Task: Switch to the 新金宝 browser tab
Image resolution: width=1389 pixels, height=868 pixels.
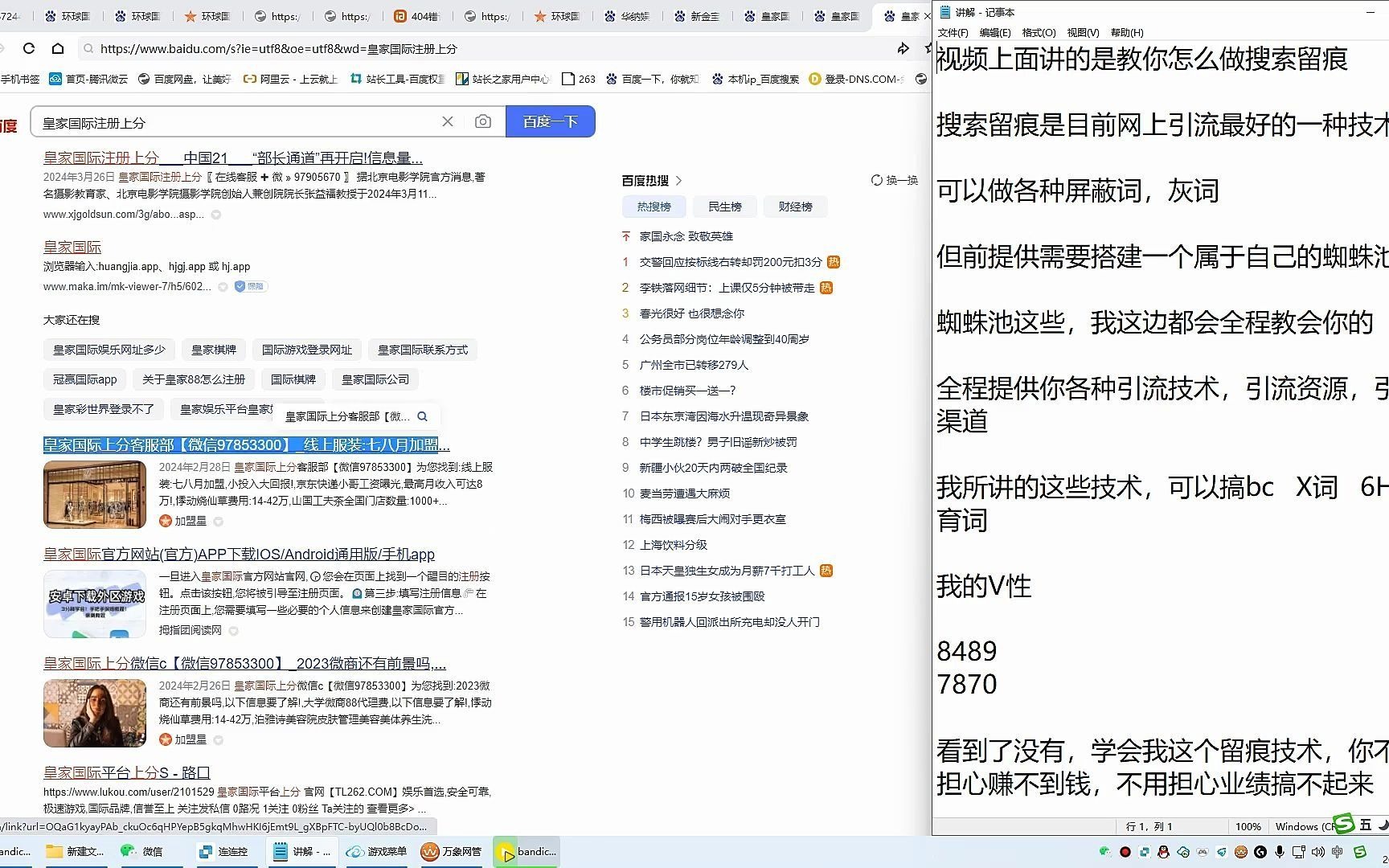Action: click(x=698, y=16)
